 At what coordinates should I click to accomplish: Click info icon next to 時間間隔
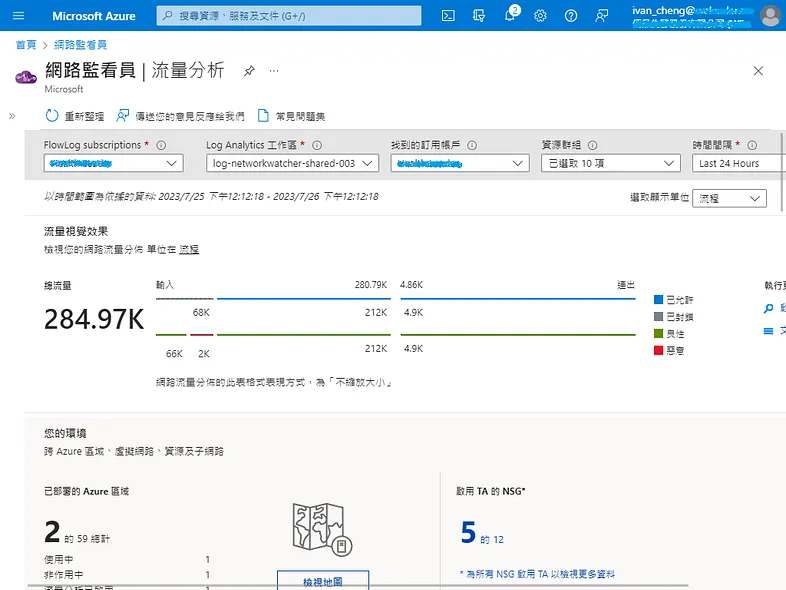click(752, 145)
